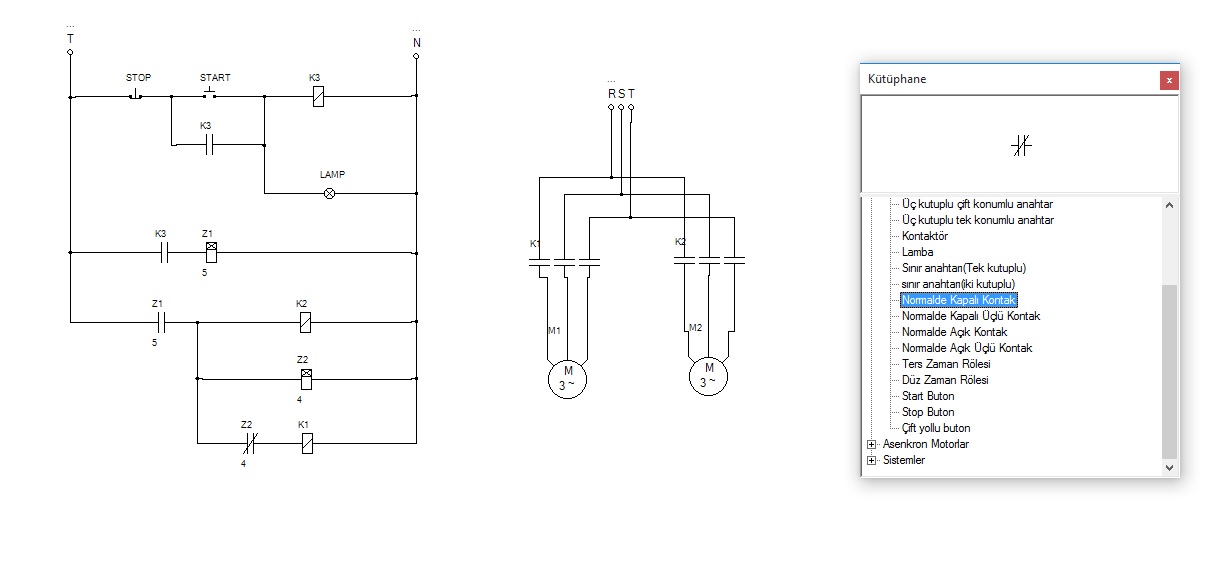Image resolution: width=1229 pixels, height=577 pixels.
Task: Select the Z1 normally open contact
Action: point(159,322)
